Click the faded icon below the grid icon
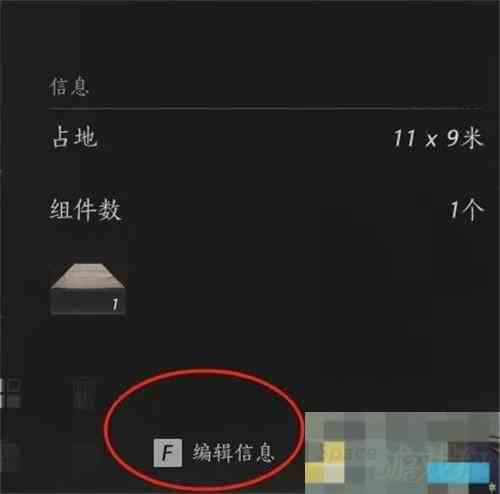 (x=11, y=457)
